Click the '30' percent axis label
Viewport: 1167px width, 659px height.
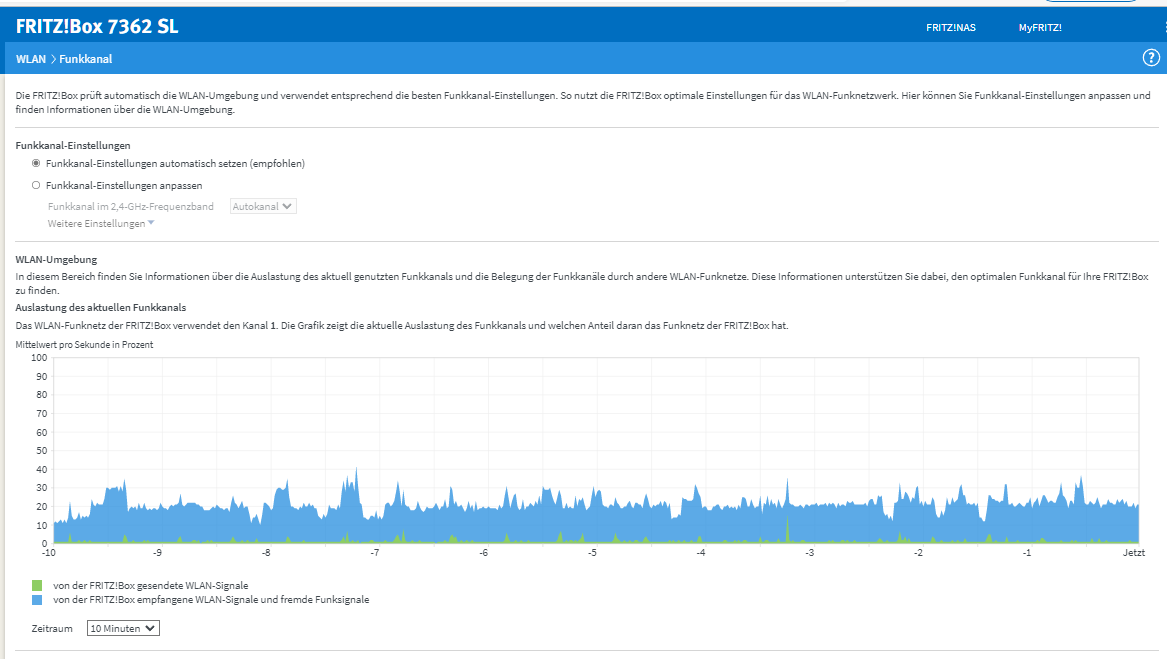[42, 488]
